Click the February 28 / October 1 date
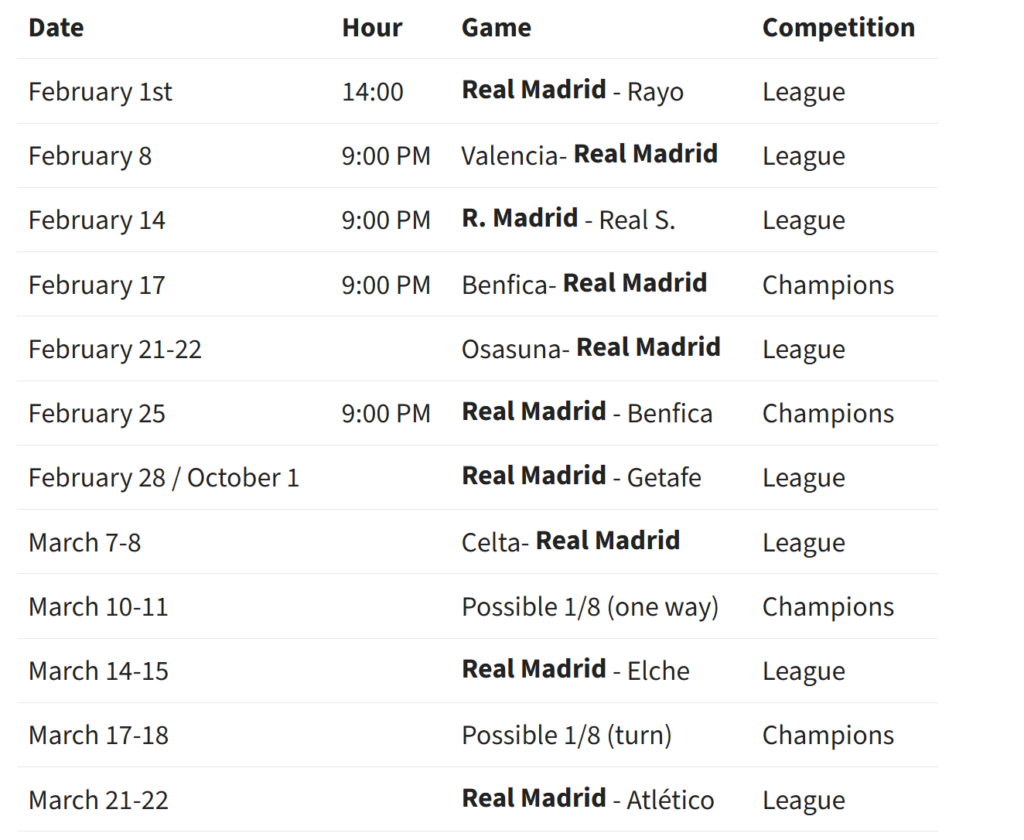Image resolution: width=1024 pixels, height=840 pixels. tap(163, 478)
